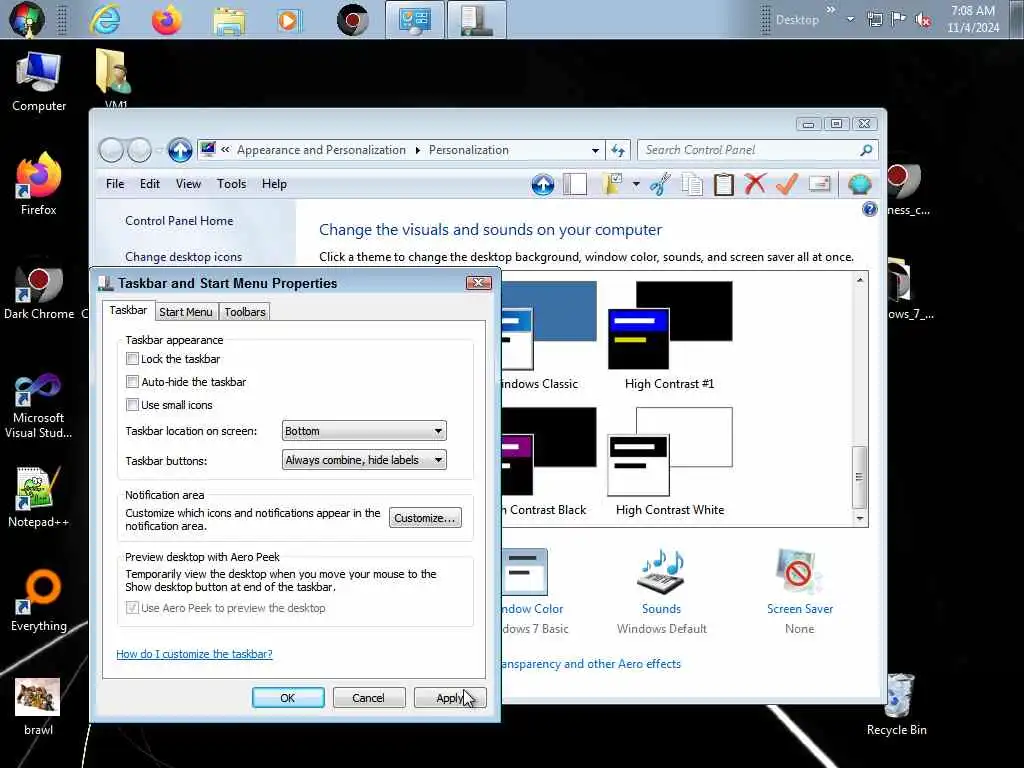Image resolution: width=1024 pixels, height=768 pixels.
Task: Click the volume tray icon
Action: coord(923,20)
